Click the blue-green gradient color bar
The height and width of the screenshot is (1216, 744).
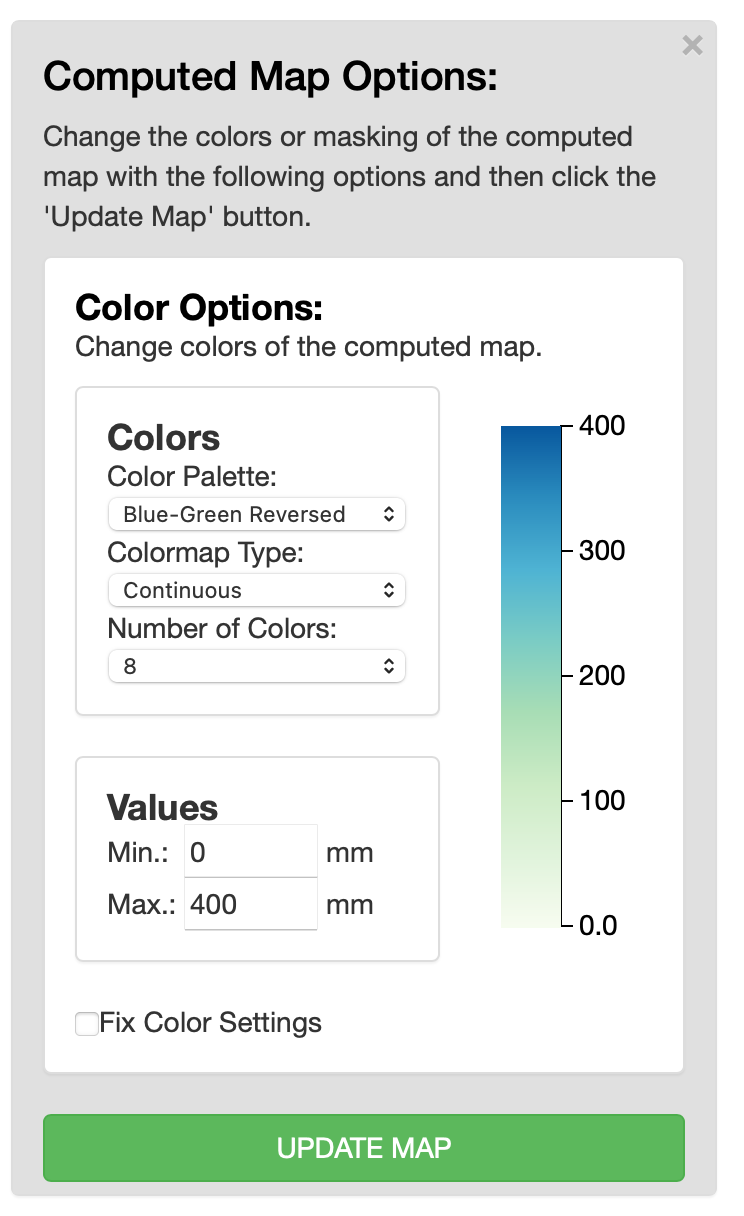pyautogui.click(x=531, y=676)
